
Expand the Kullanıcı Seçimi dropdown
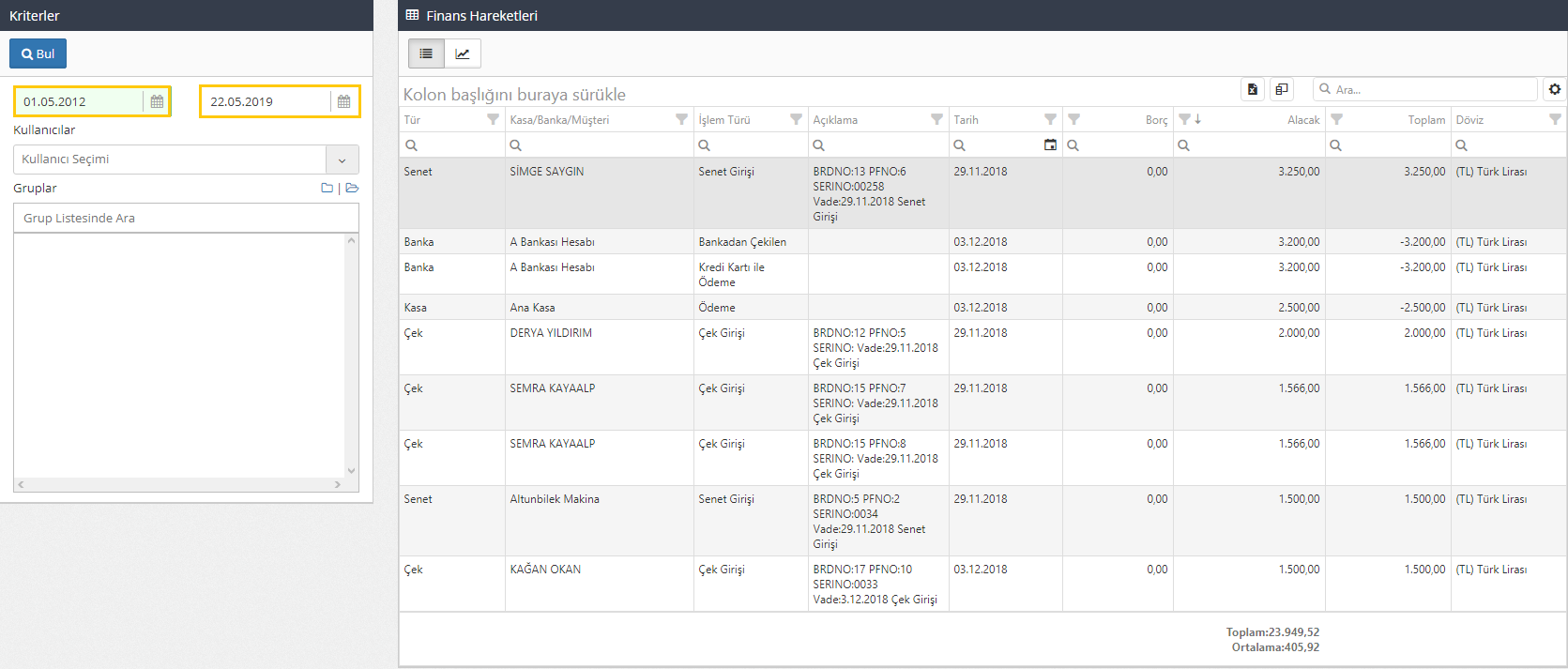click(x=342, y=160)
